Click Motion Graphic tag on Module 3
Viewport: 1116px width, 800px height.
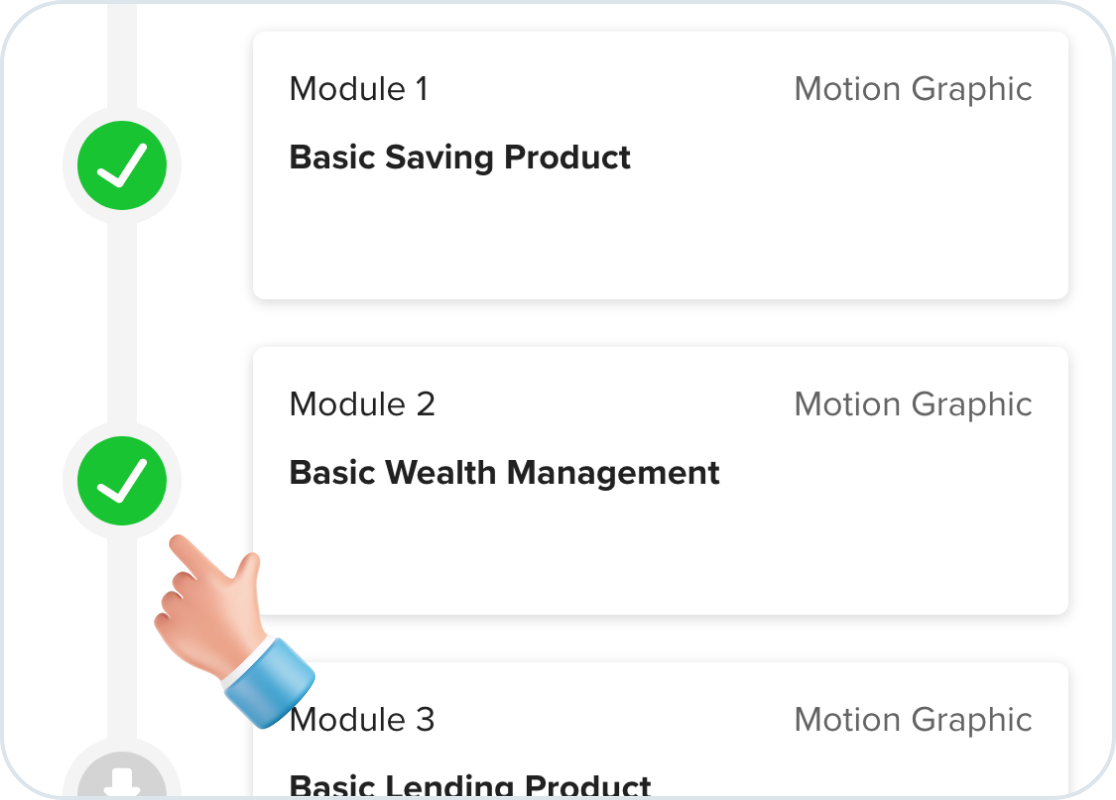pos(913,721)
